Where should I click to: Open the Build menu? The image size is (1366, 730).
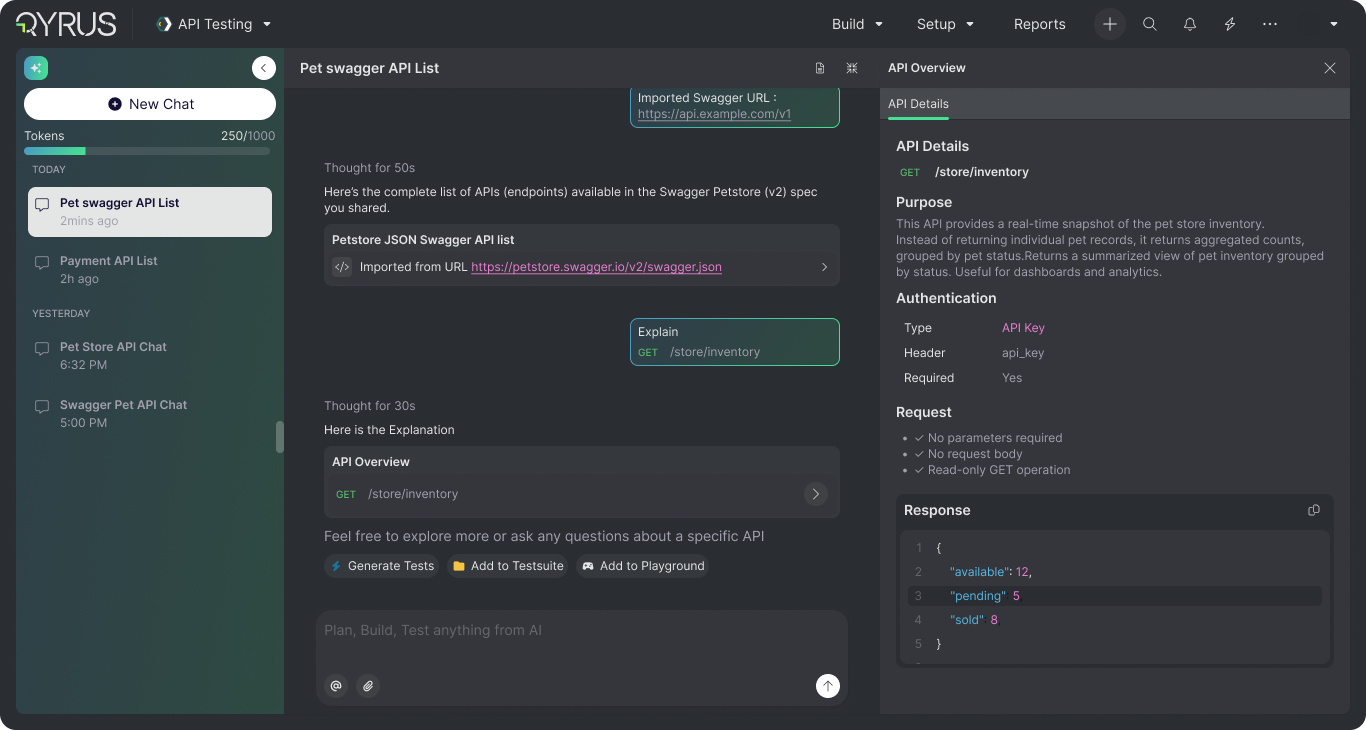pos(858,24)
